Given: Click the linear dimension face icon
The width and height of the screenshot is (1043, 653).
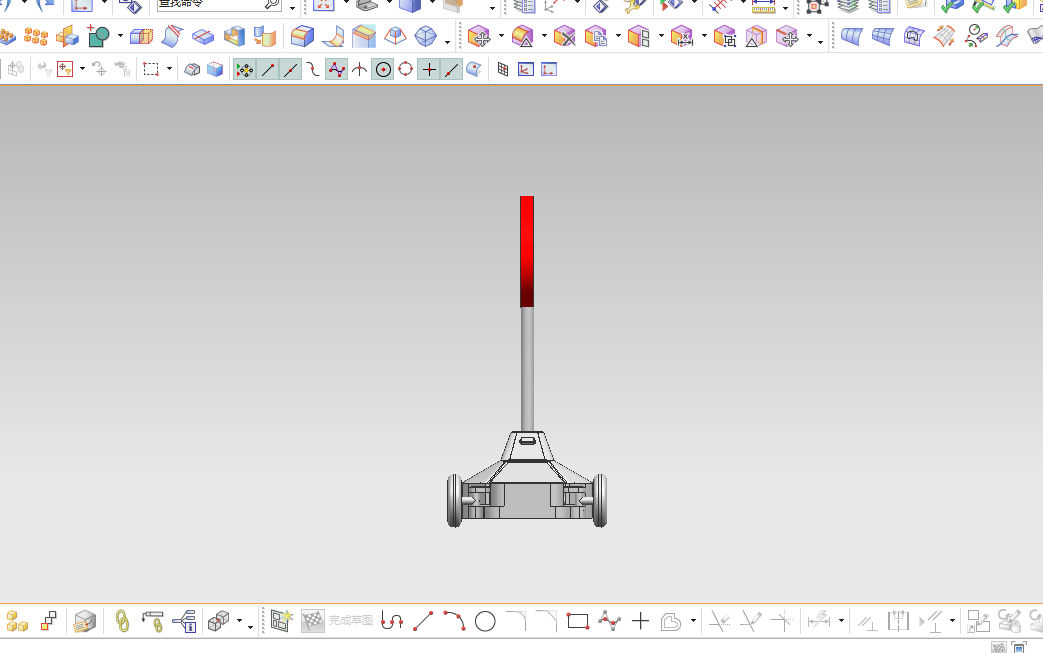Looking at the screenshot, I should (681, 37).
